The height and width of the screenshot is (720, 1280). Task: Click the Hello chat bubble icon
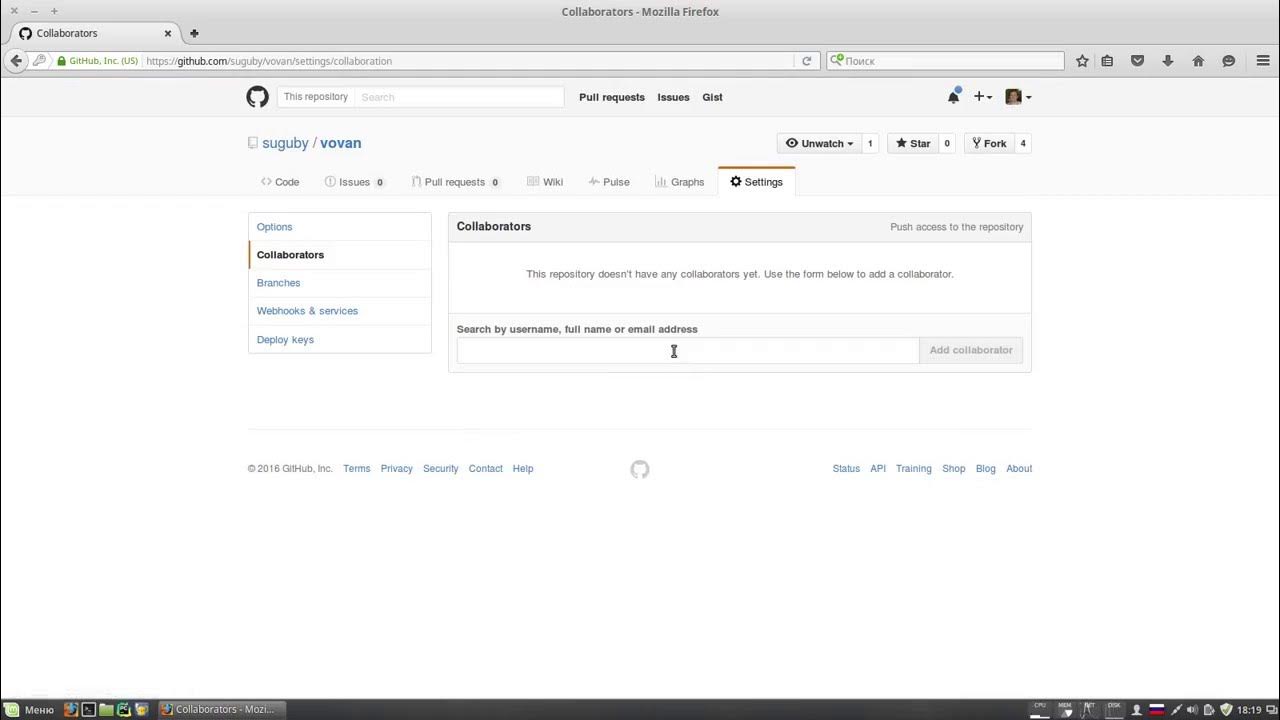tap(1229, 61)
